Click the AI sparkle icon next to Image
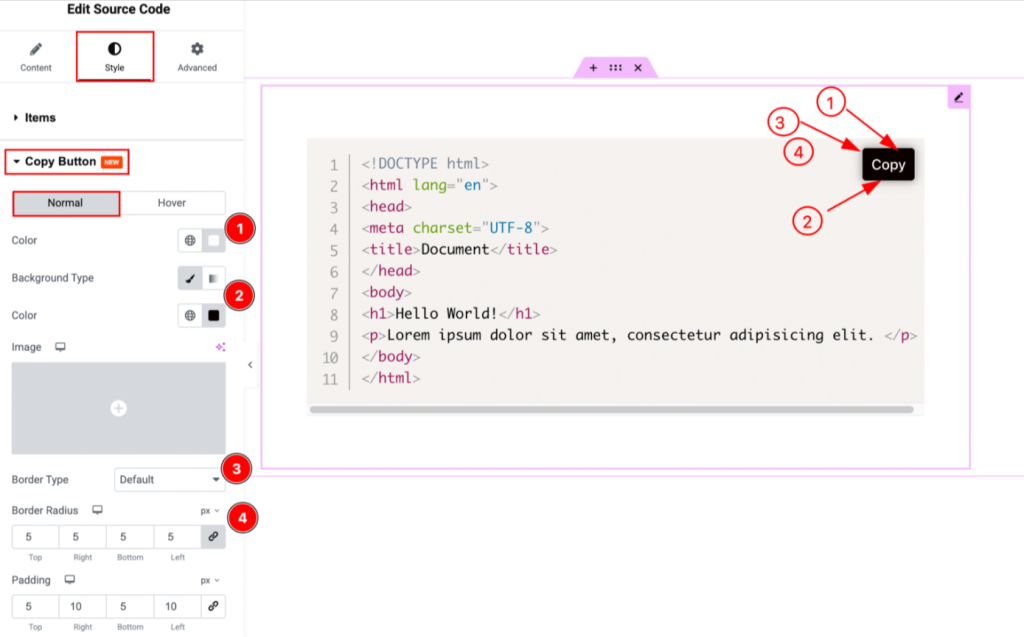 (221, 345)
